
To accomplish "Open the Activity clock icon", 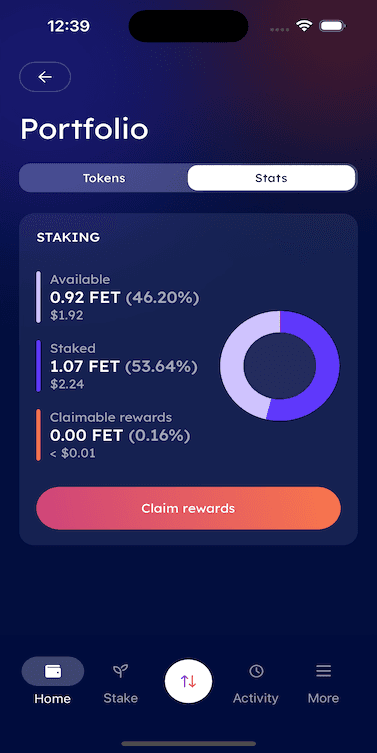I will tap(256, 671).
